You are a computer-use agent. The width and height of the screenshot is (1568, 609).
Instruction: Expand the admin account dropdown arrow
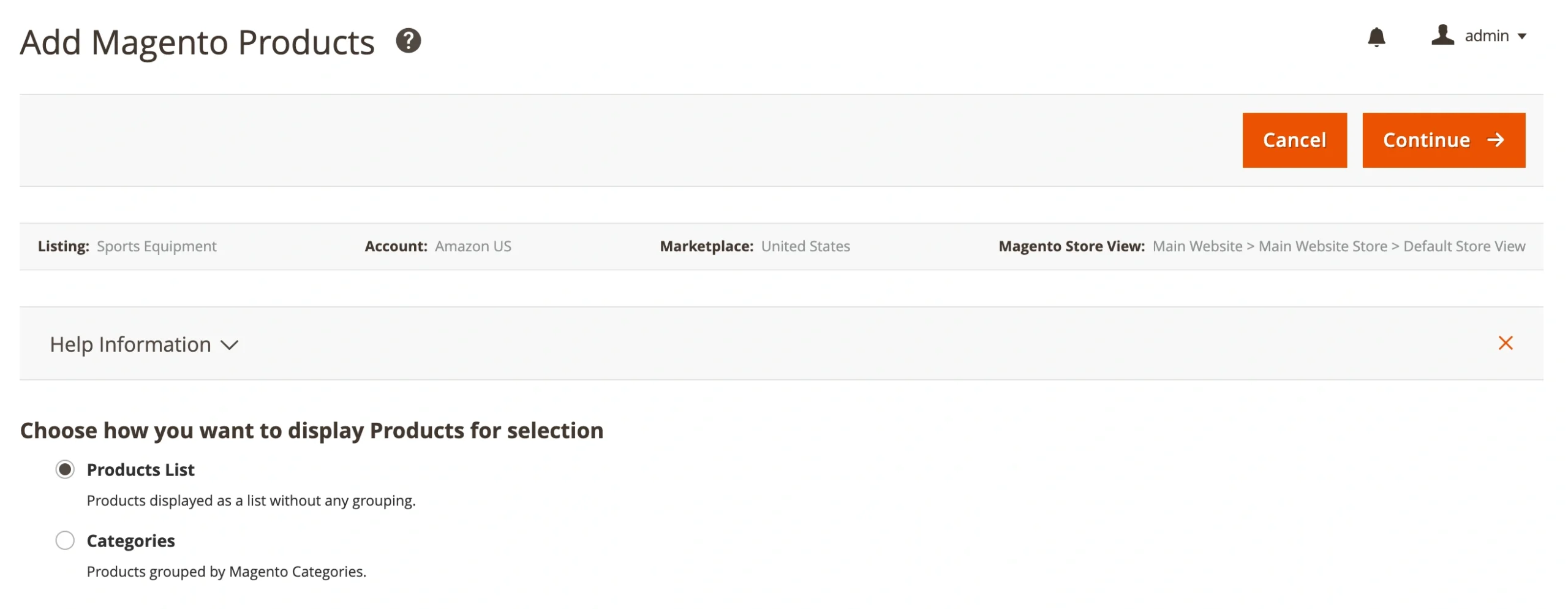(1521, 37)
